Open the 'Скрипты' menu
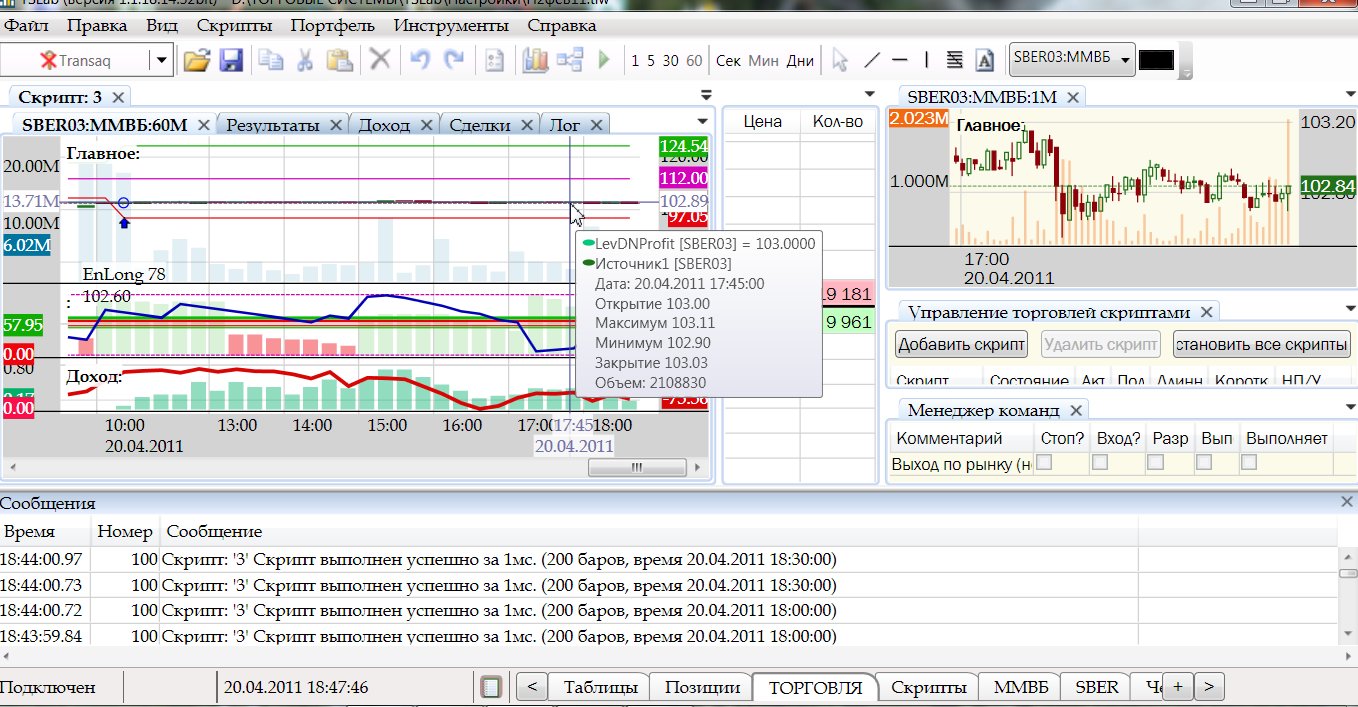The height and width of the screenshot is (707, 1358). (233, 26)
